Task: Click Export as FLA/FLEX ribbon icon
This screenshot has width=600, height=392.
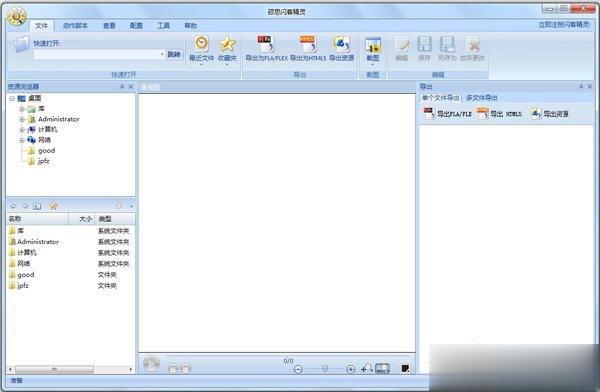Action: pyautogui.click(x=266, y=44)
